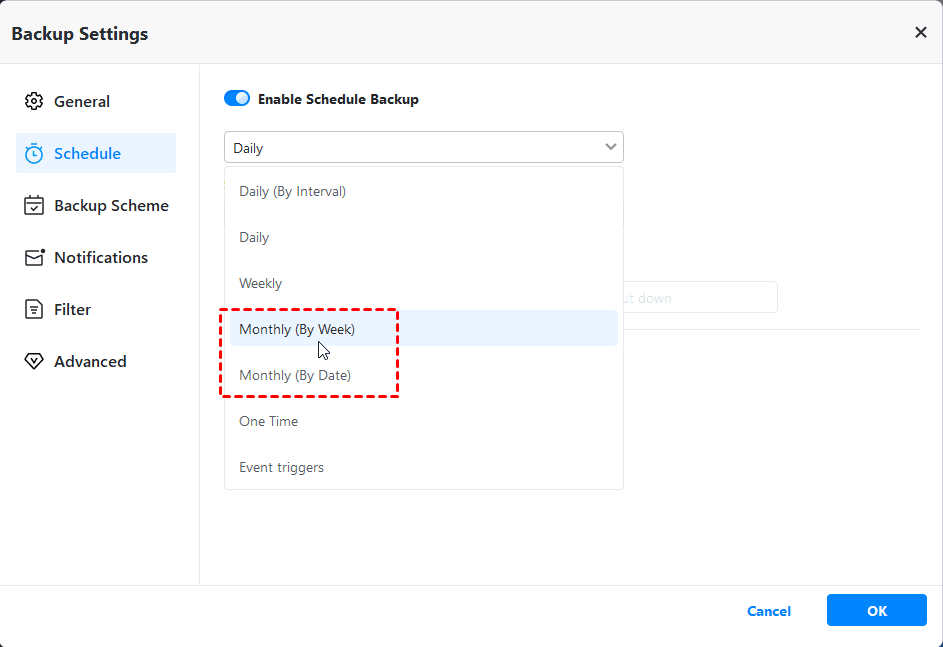This screenshot has width=943, height=647.
Task: Choose One Time schedule option
Action: coord(268,421)
